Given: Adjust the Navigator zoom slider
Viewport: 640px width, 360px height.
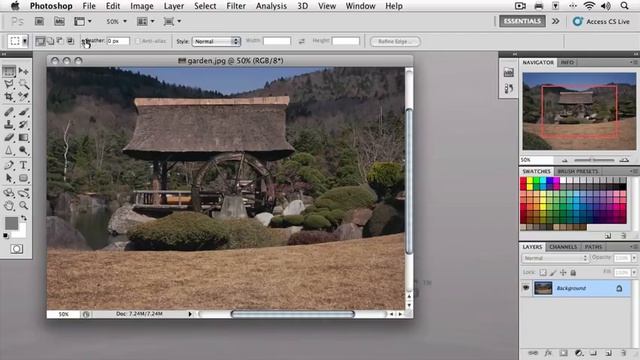Looking at the screenshot, I should click(594, 160).
